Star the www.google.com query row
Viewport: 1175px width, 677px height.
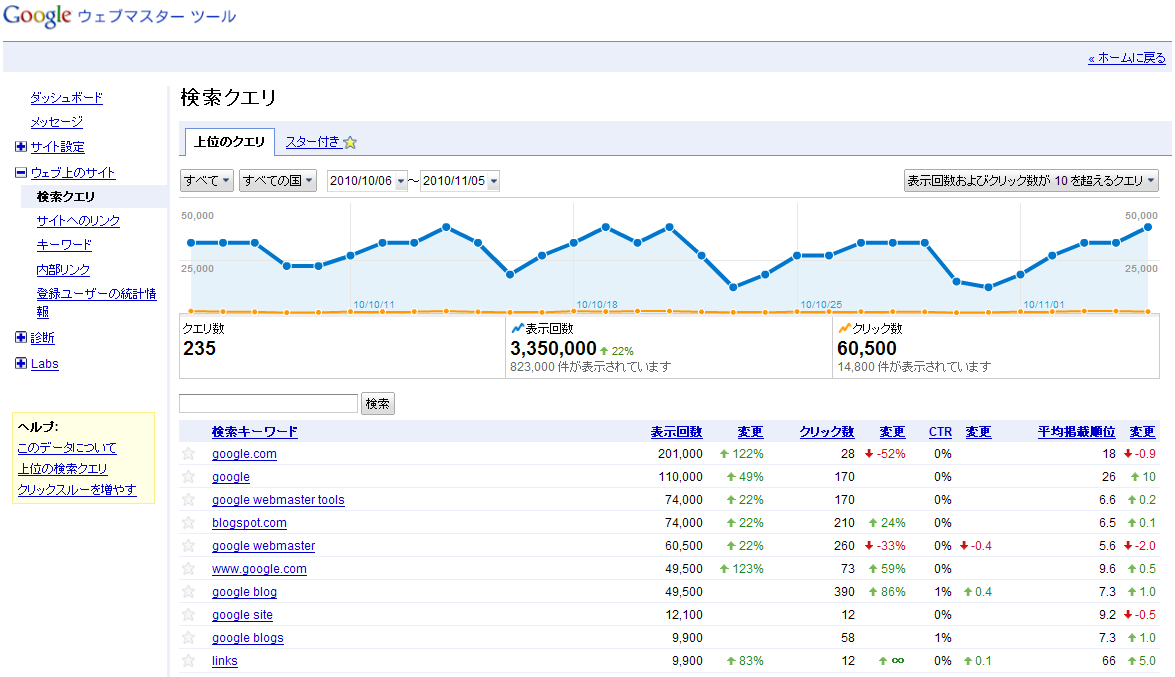point(188,568)
